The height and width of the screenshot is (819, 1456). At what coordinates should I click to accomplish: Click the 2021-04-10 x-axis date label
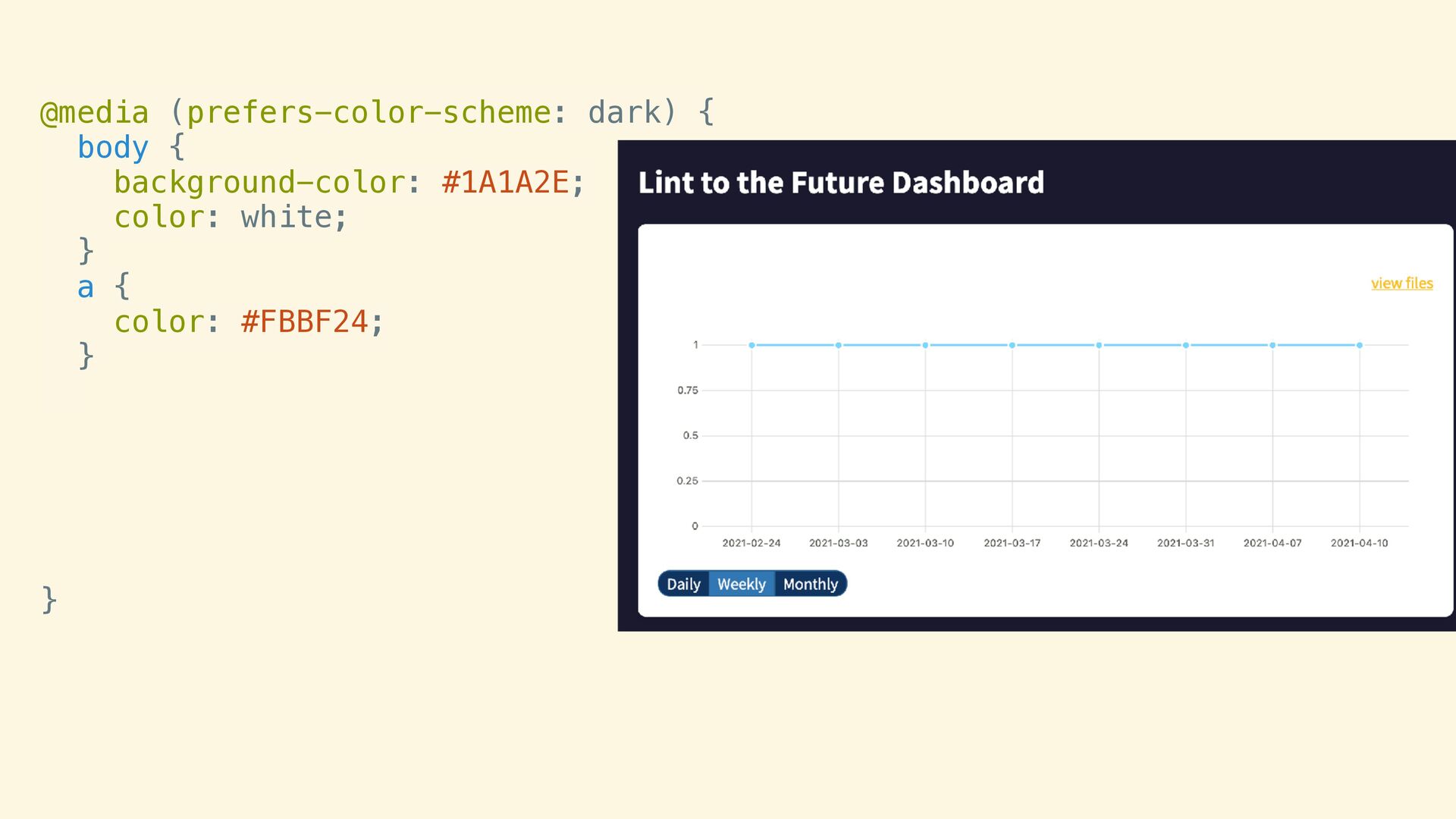coord(1359,543)
